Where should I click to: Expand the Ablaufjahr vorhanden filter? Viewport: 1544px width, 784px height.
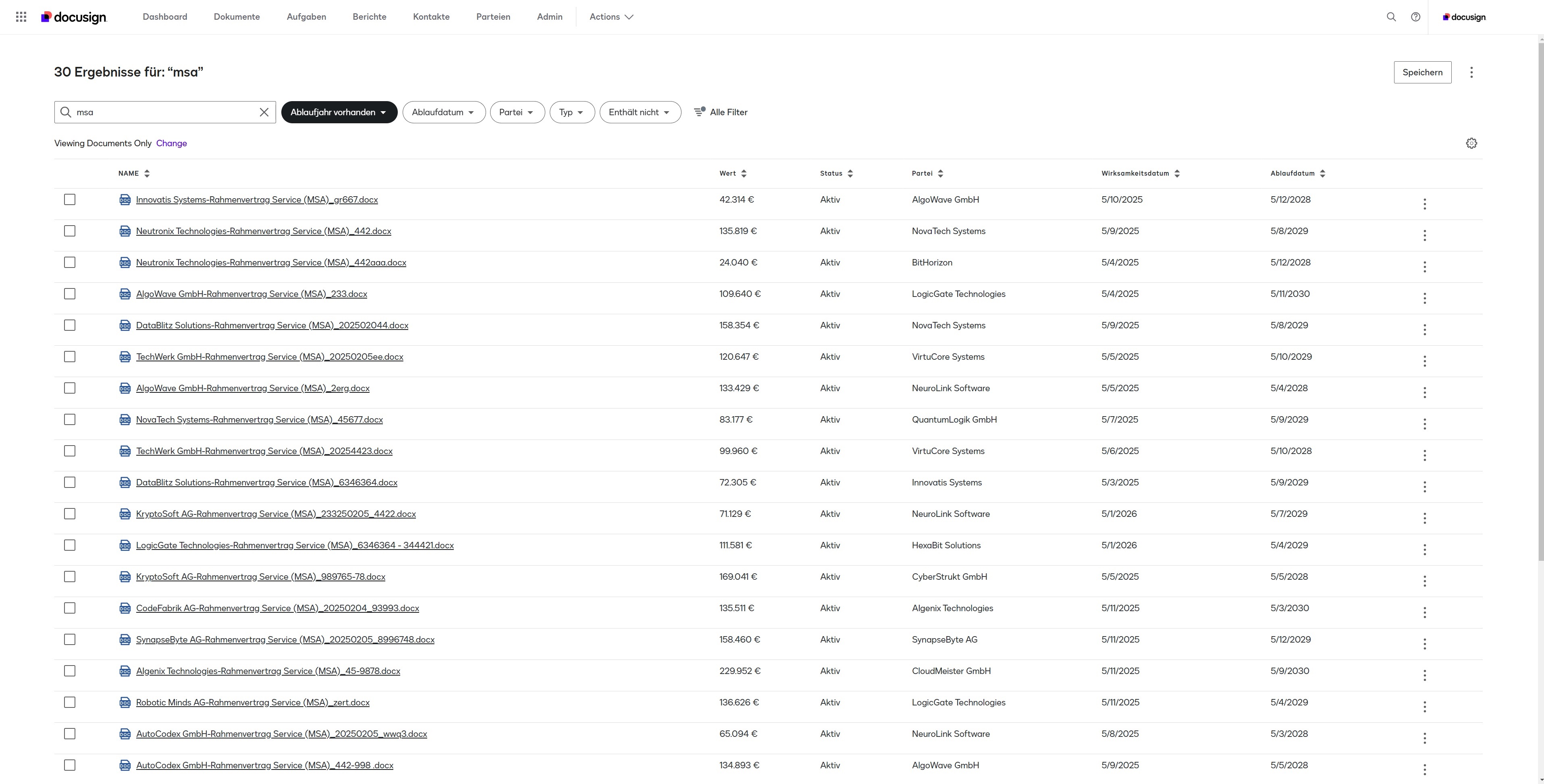coord(339,112)
